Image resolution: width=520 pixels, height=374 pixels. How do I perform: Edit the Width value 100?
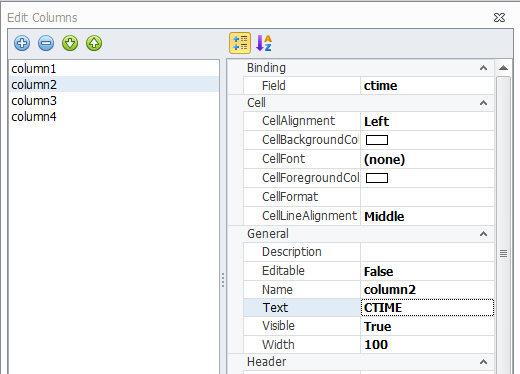pyautogui.click(x=427, y=345)
